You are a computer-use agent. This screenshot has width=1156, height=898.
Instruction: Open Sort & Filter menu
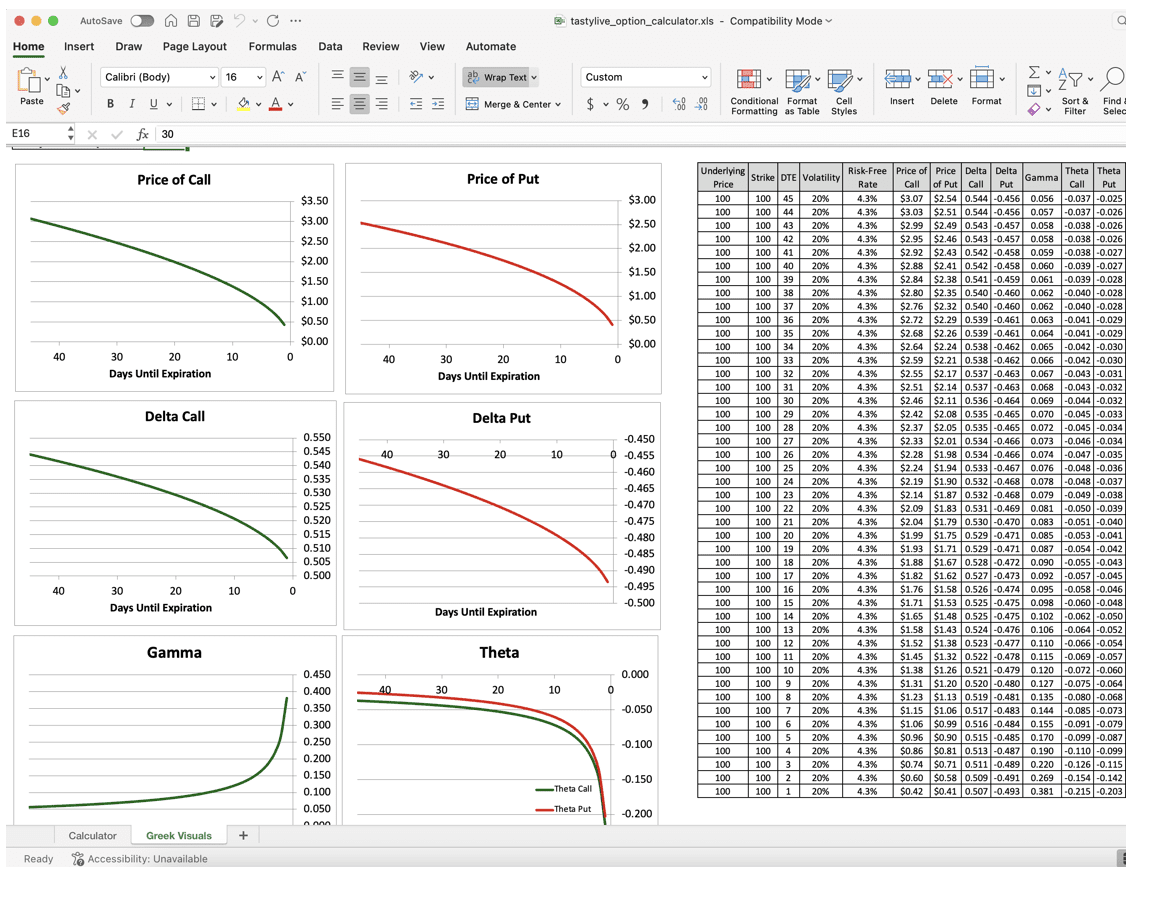click(x=1074, y=91)
